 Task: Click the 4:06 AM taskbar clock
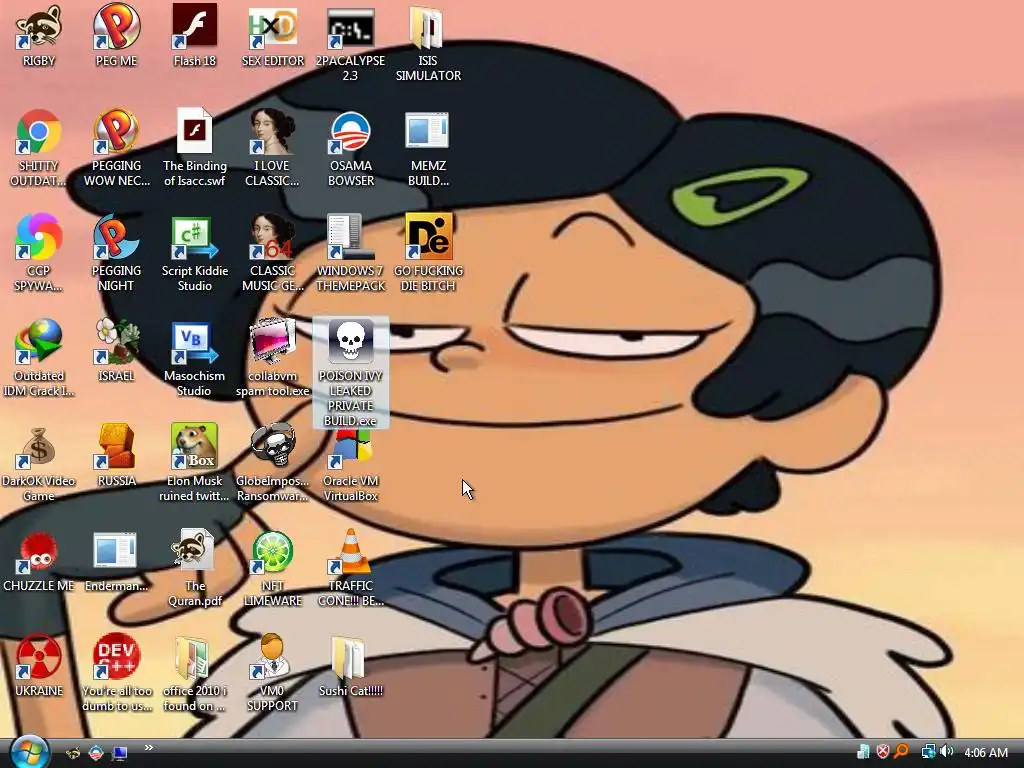click(985, 752)
